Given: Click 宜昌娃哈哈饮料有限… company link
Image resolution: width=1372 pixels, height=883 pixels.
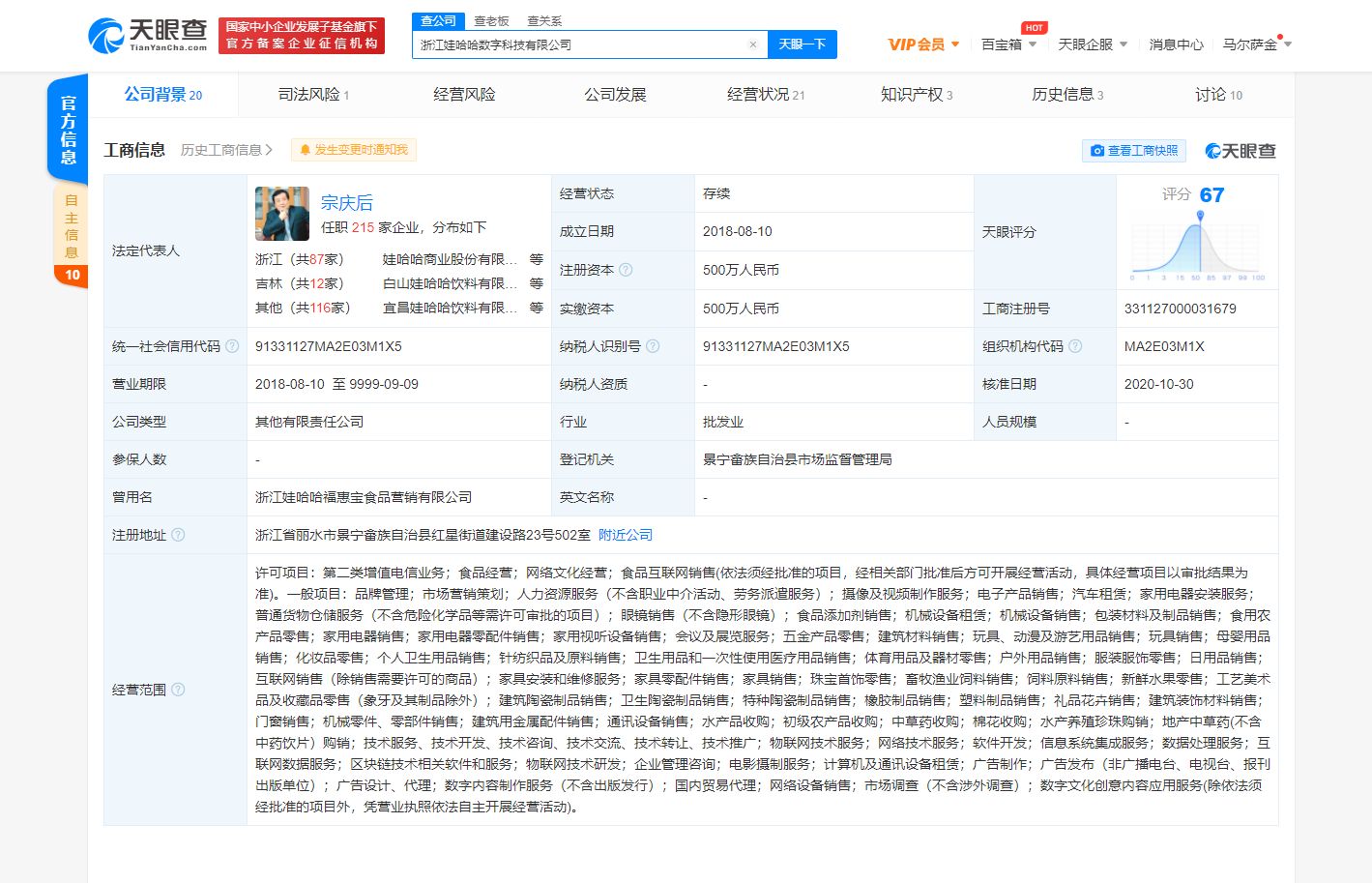Looking at the screenshot, I should point(451,308).
